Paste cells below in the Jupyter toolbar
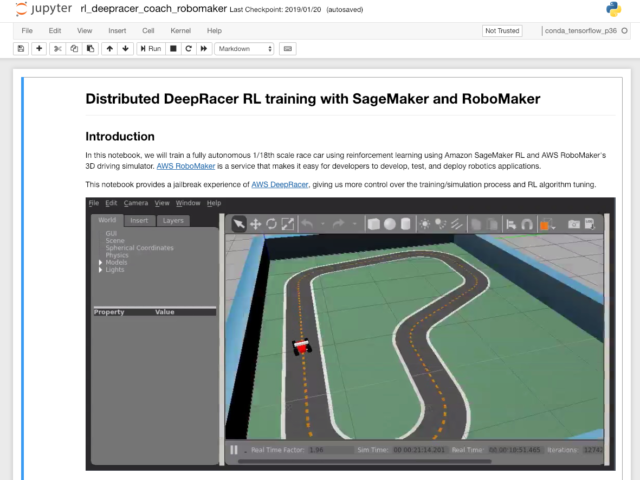 tap(90, 49)
